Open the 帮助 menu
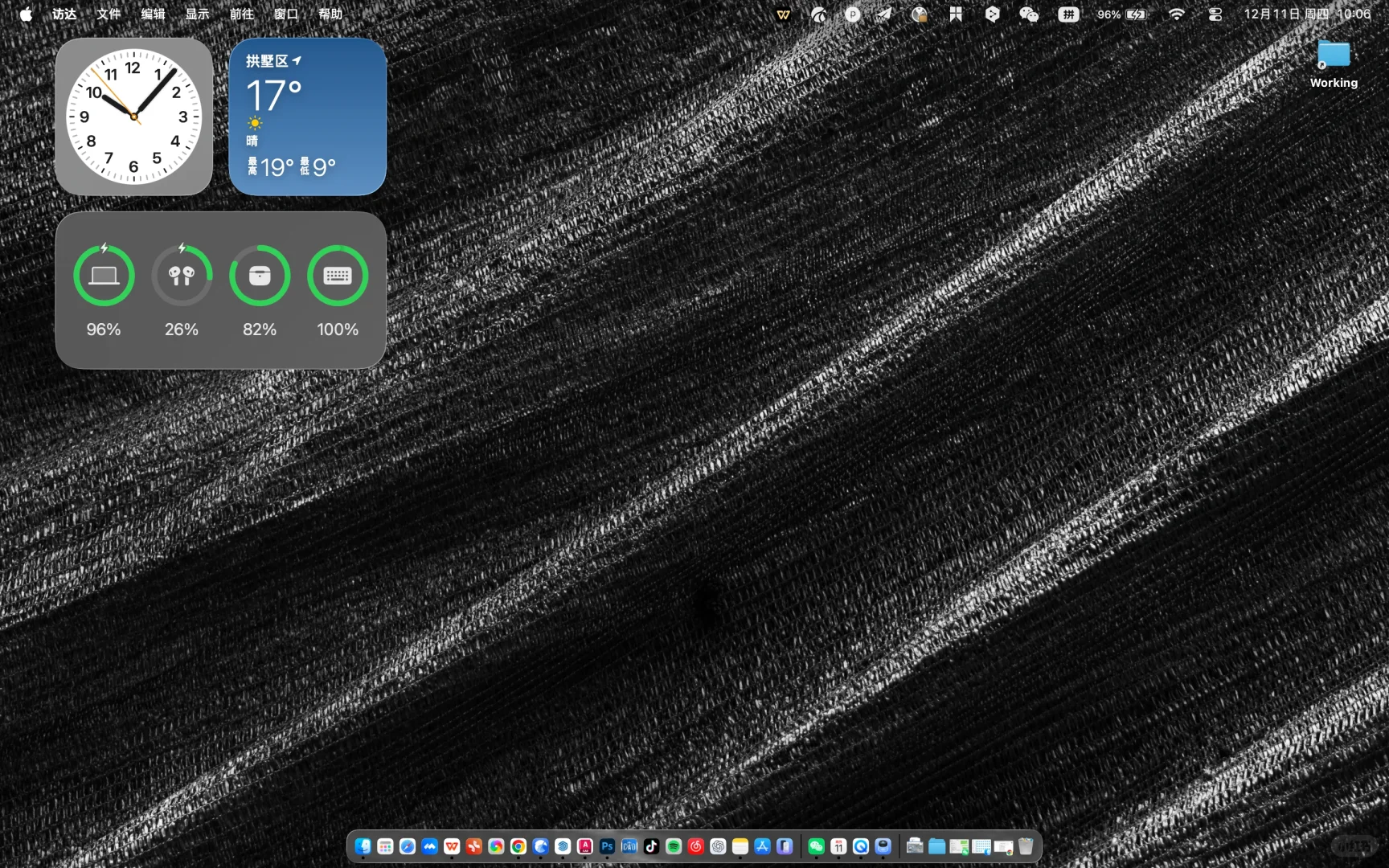 pos(330,14)
